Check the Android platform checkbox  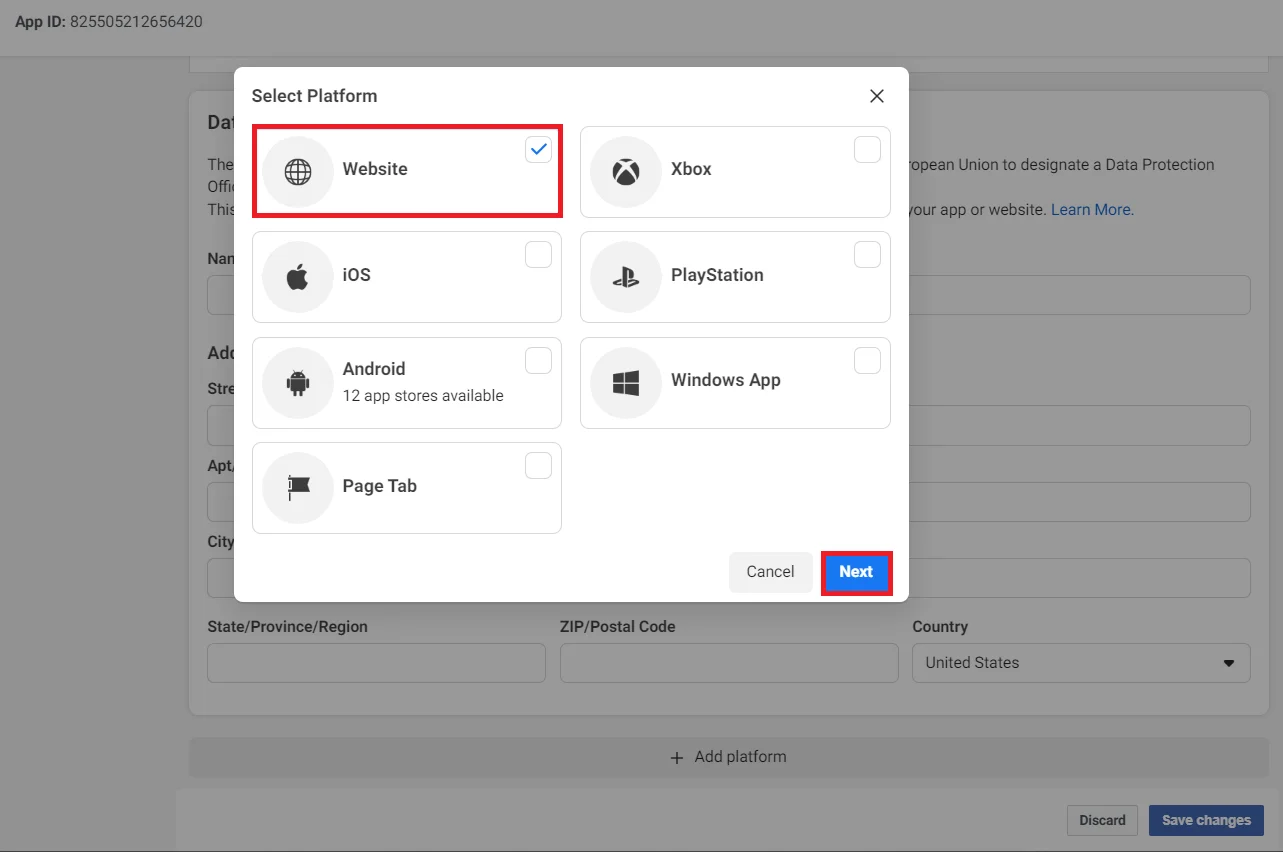coord(538,360)
